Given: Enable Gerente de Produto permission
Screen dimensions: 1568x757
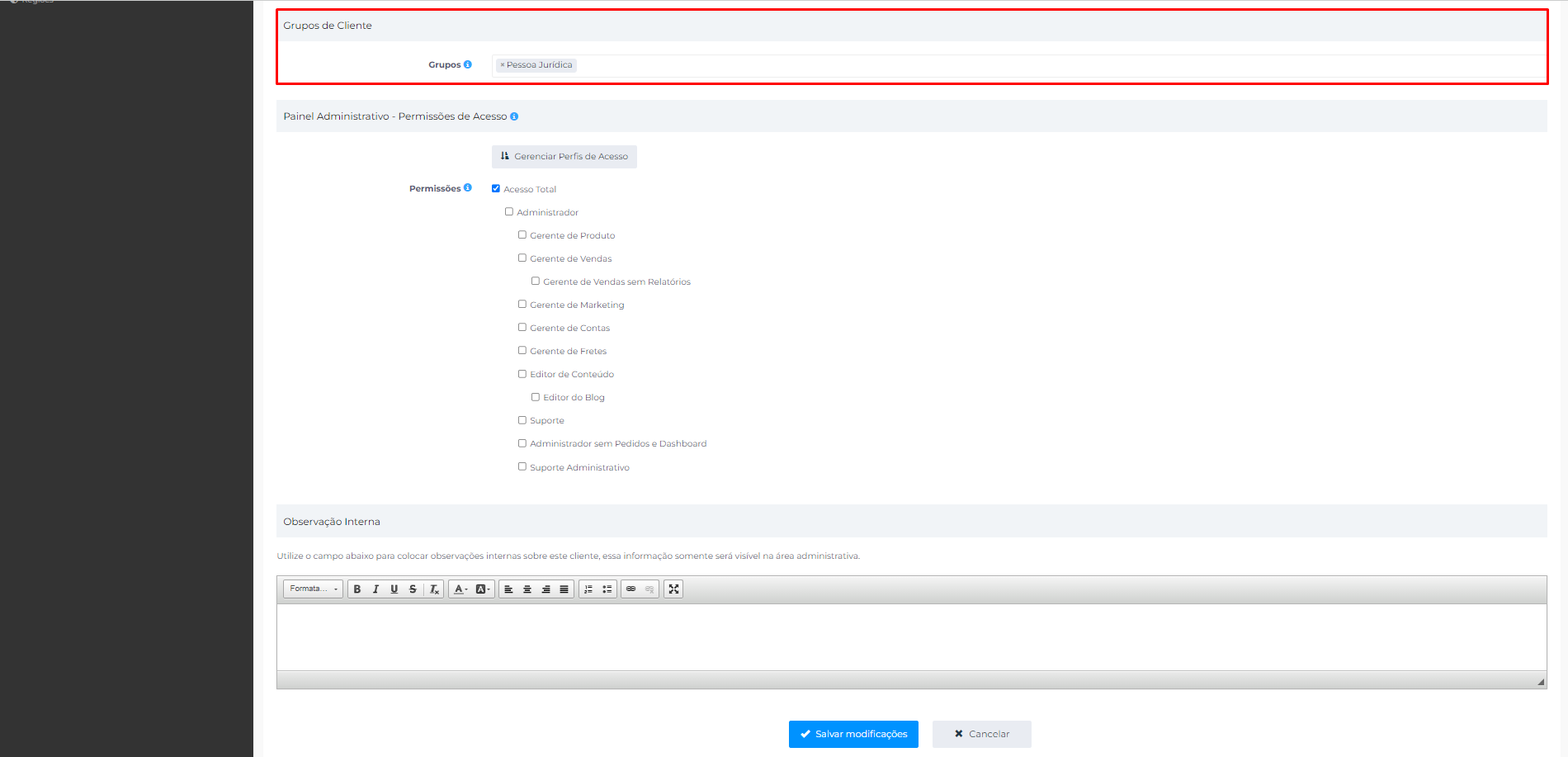Looking at the screenshot, I should pos(522,234).
